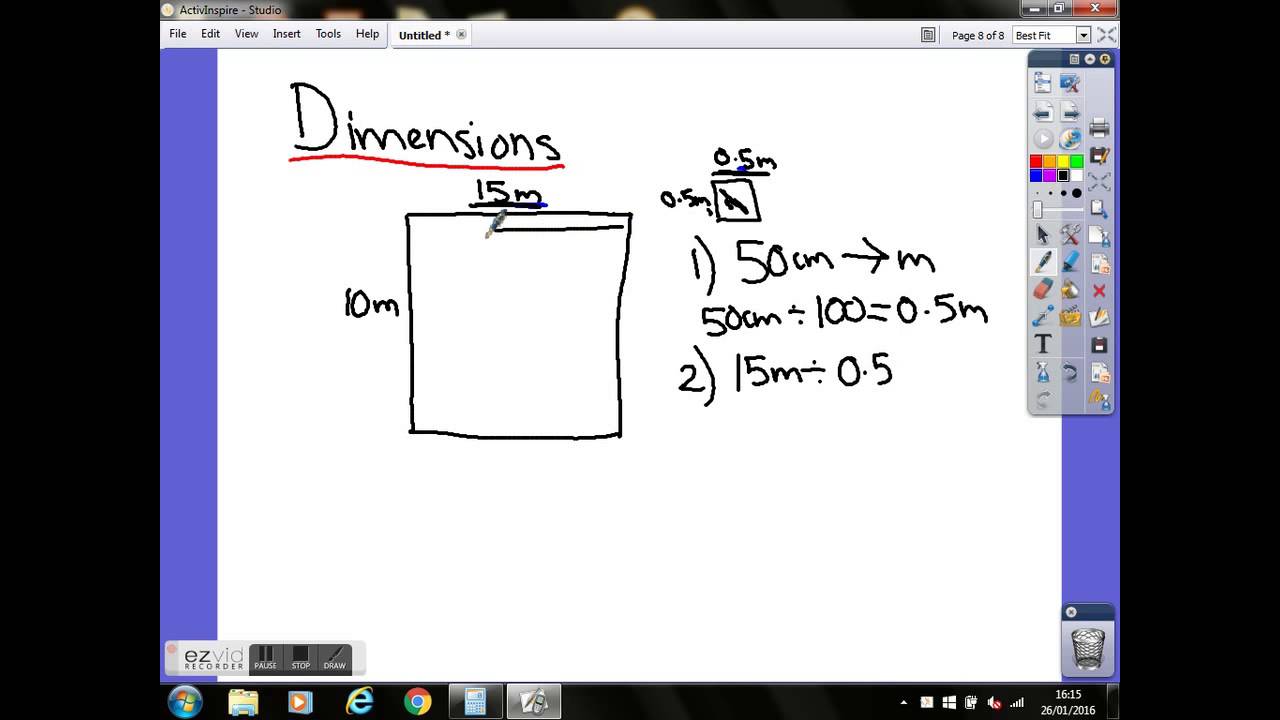This screenshot has width=1280, height=720.
Task: Choose the largest pen width dot
Action: coord(1076,193)
